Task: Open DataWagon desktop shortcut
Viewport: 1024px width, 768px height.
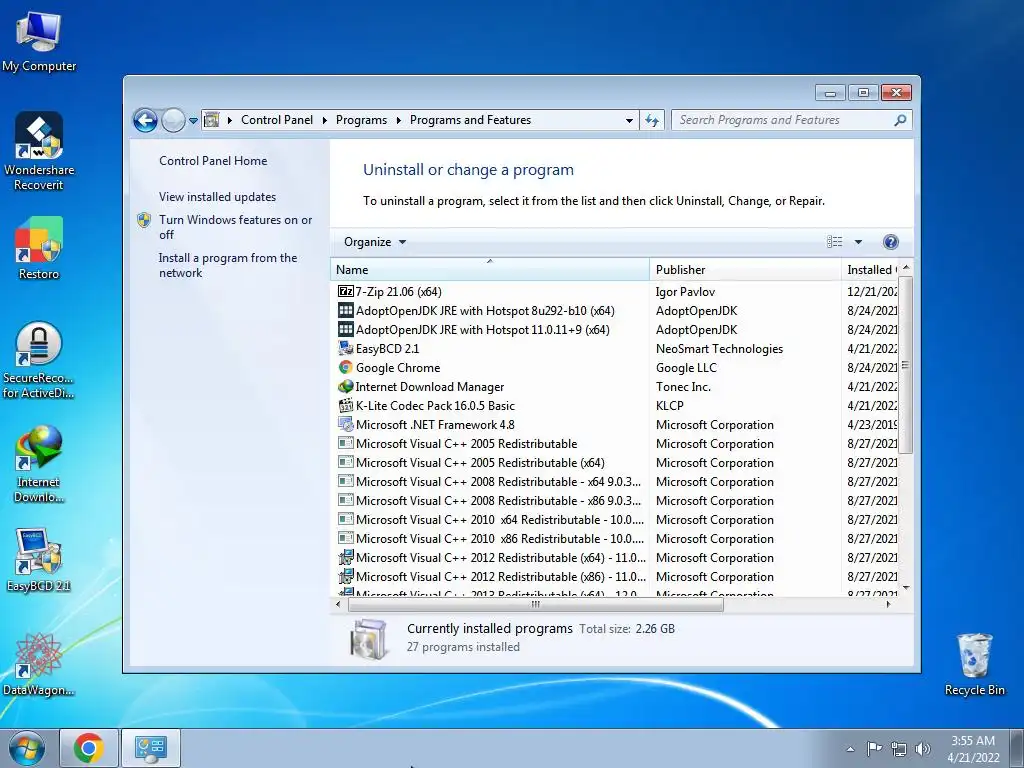Action: pos(39,664)
